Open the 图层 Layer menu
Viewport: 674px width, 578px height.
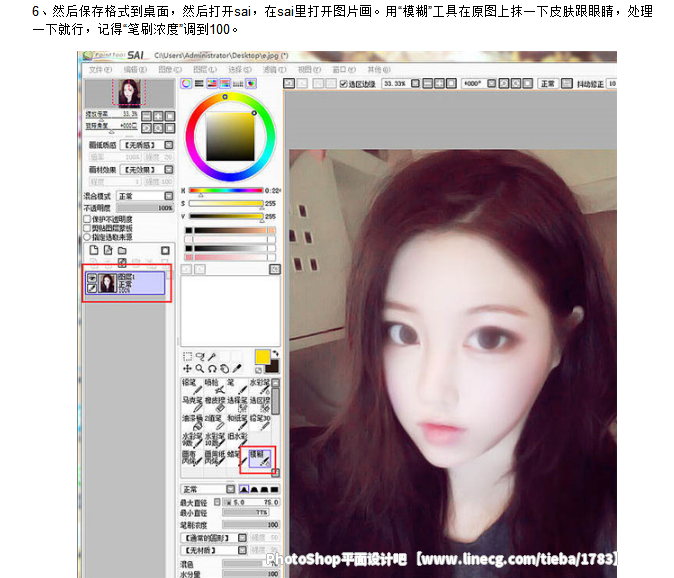[205, 69]
